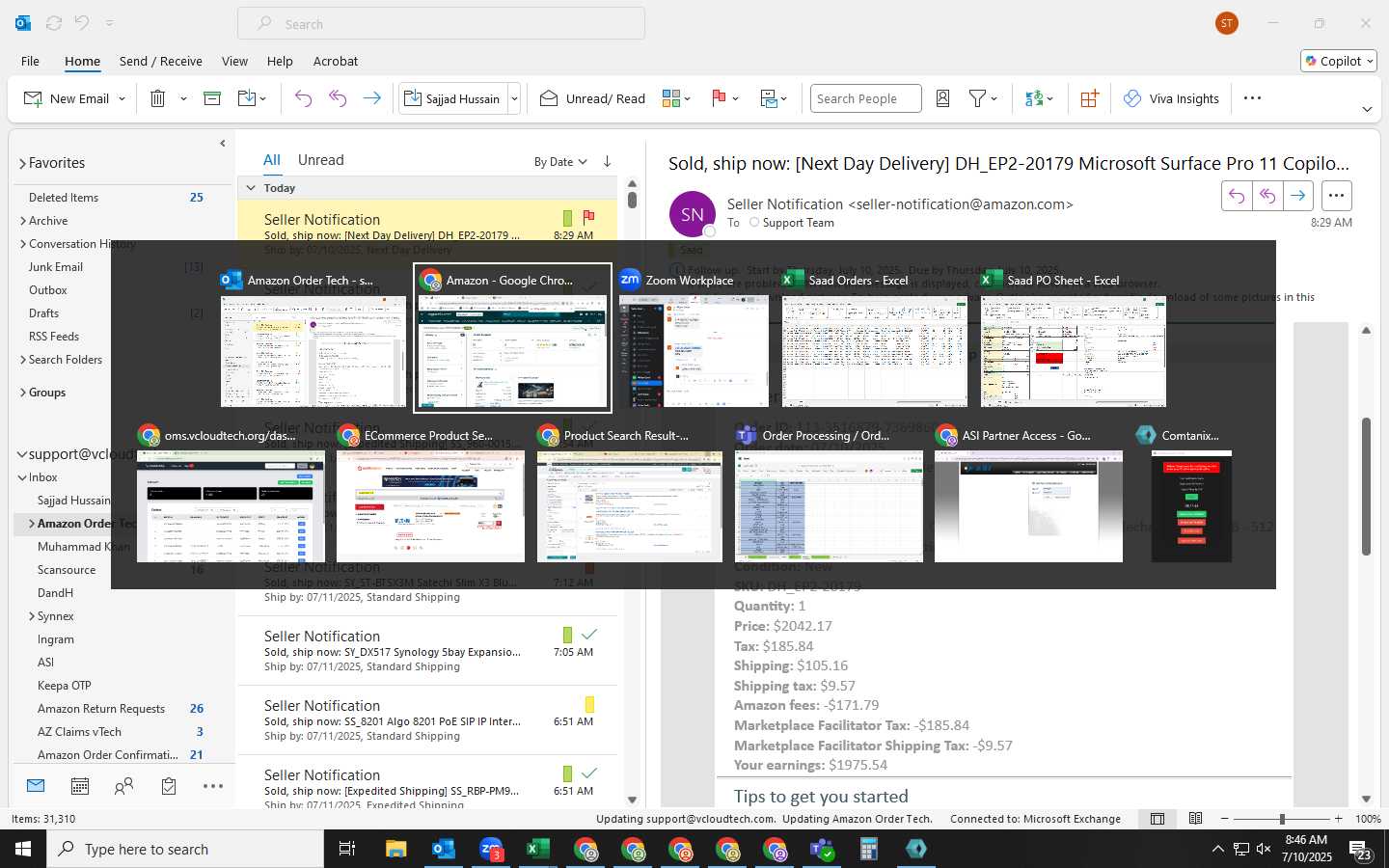Switch to Reading view in status bar
The height and width of the screenshot is (868, 1389).
point(1196,819)
